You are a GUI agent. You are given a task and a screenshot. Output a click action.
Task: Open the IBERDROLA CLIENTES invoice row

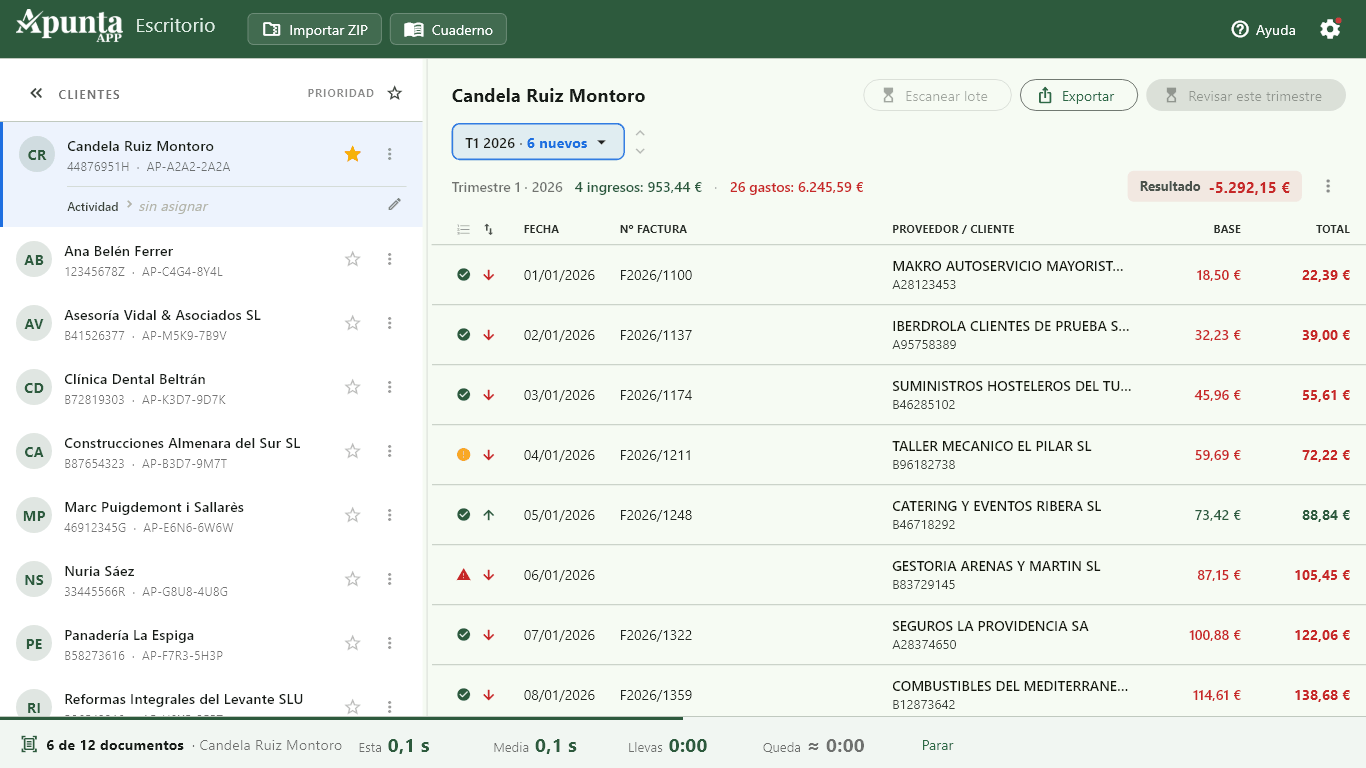[898, 335]
